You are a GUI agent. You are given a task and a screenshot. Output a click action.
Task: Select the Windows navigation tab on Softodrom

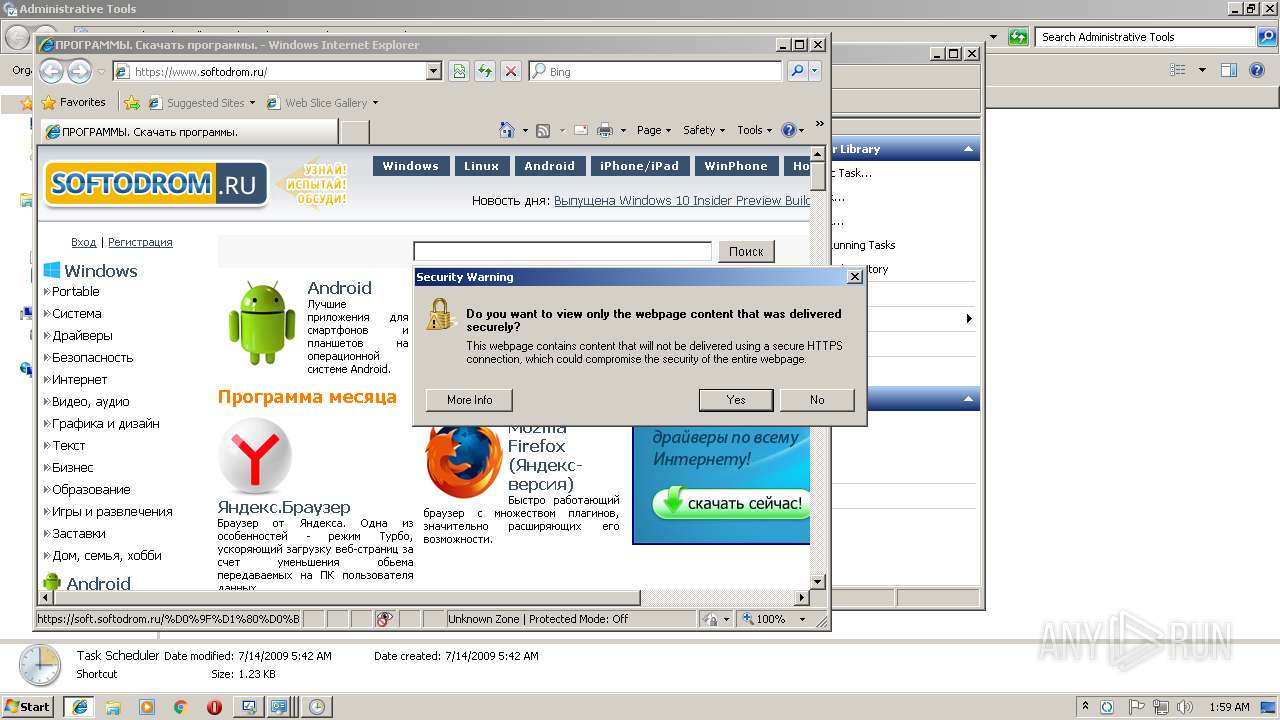pyautogui.click(x=410, y=166)
